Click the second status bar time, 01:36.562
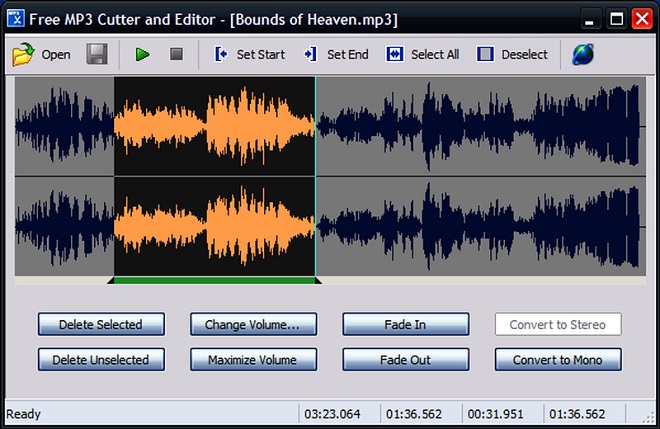Viewport: 660px width, 429px height. [414, 414]
